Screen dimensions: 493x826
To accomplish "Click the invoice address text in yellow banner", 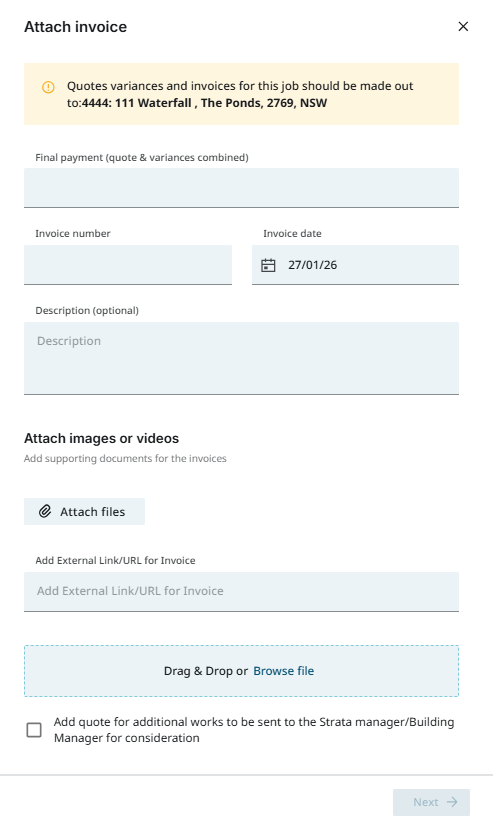I will pyautogui.click(x=204, y=103).
